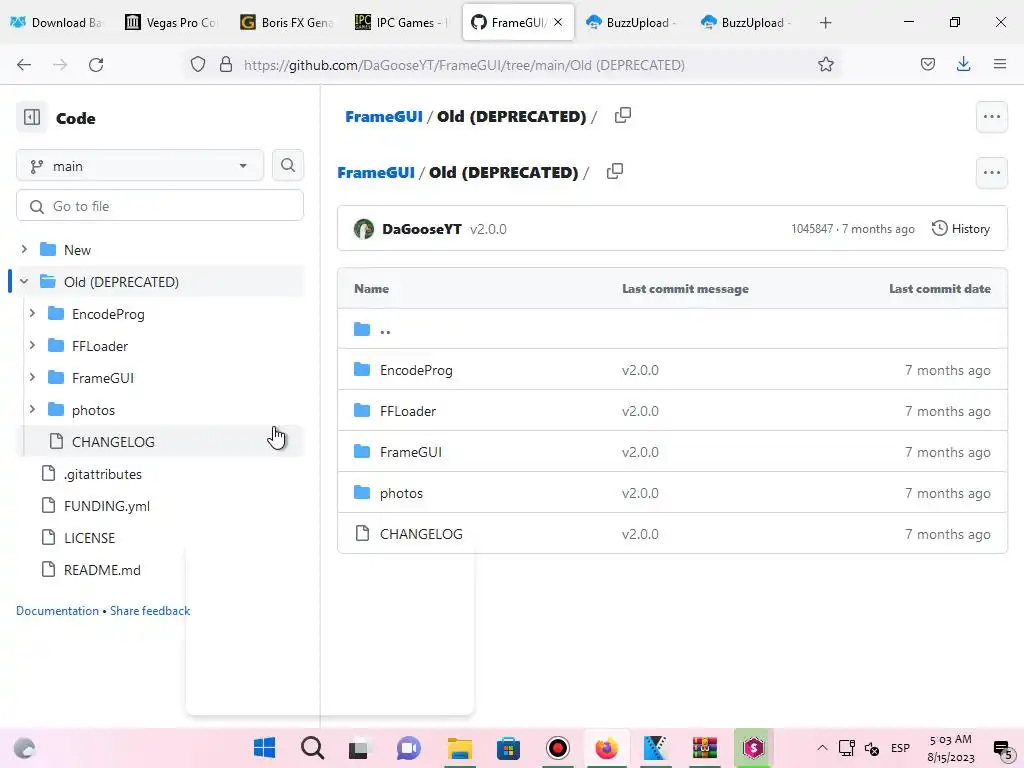Open the file search magnifier button

tap(287, 165)
